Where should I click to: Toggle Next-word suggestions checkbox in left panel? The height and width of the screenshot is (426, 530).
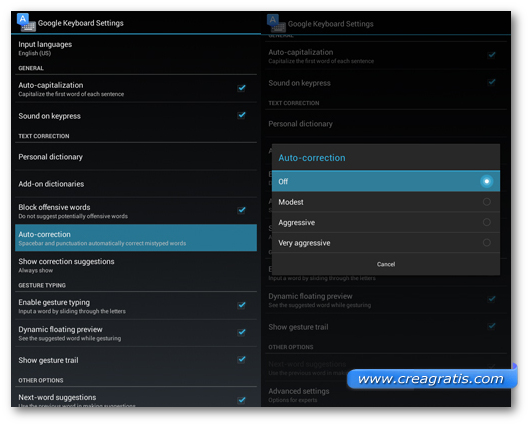tap(241, 400)
